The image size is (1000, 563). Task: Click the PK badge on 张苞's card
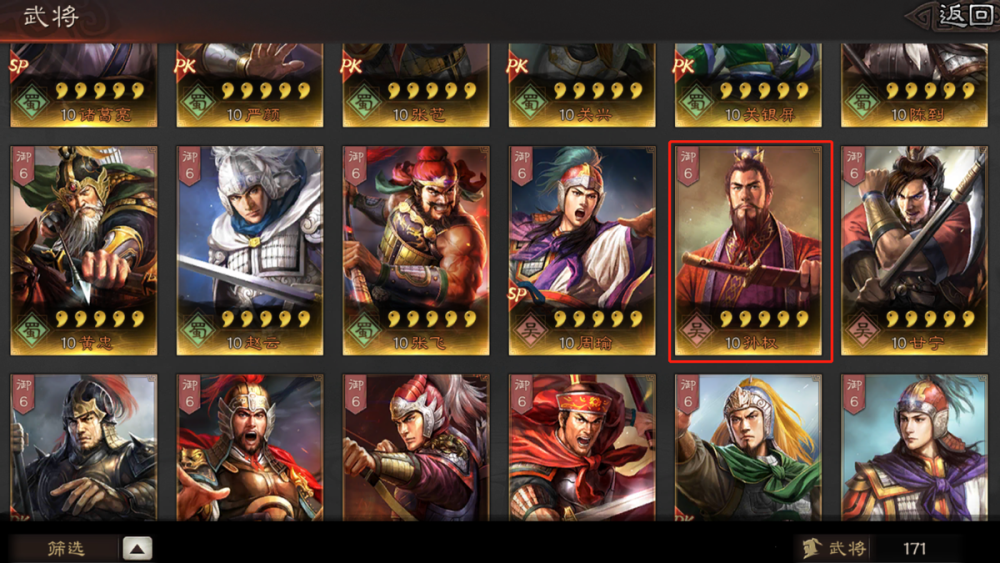coord(352,65)
